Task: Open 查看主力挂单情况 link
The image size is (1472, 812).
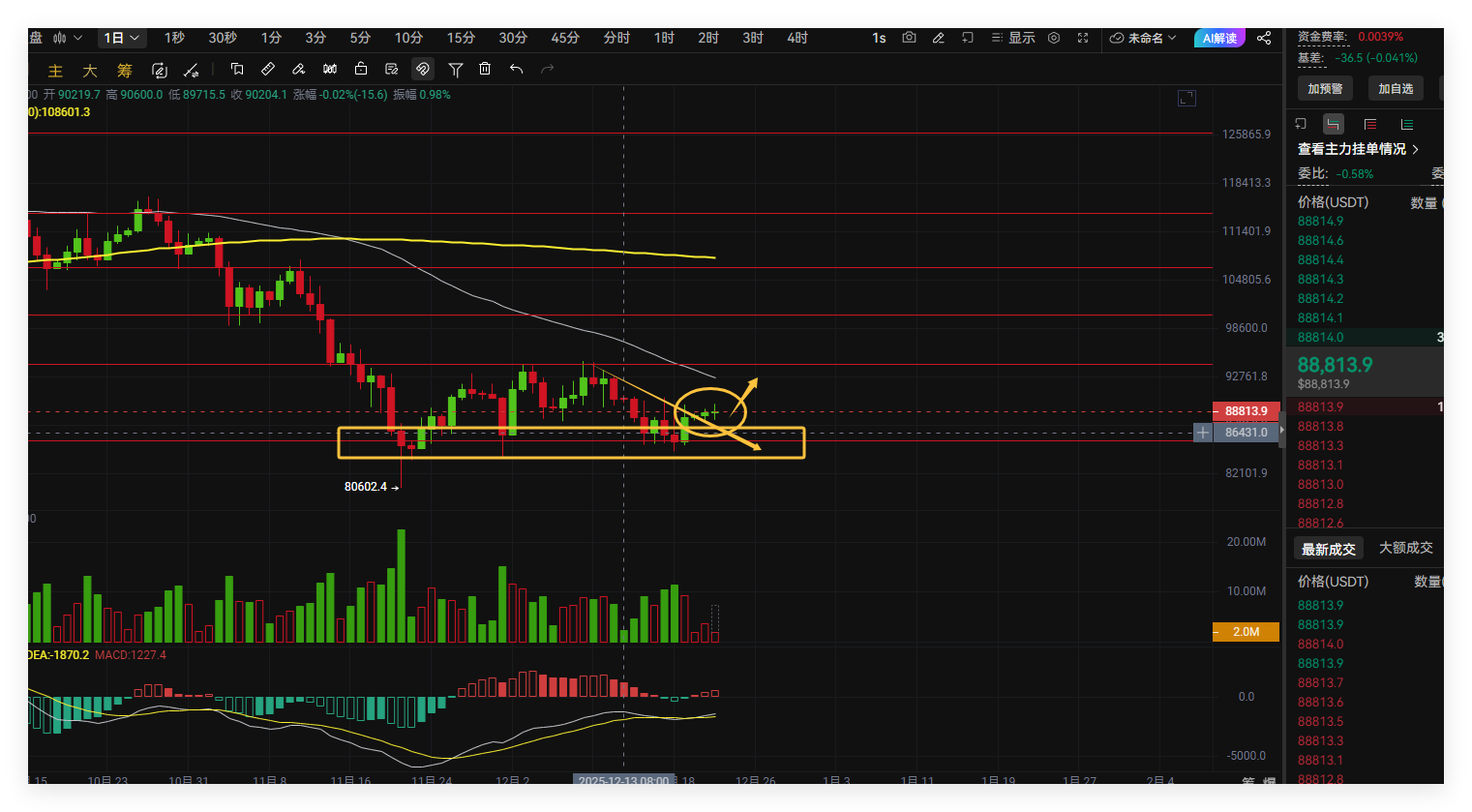Action: pos(1358,149)
